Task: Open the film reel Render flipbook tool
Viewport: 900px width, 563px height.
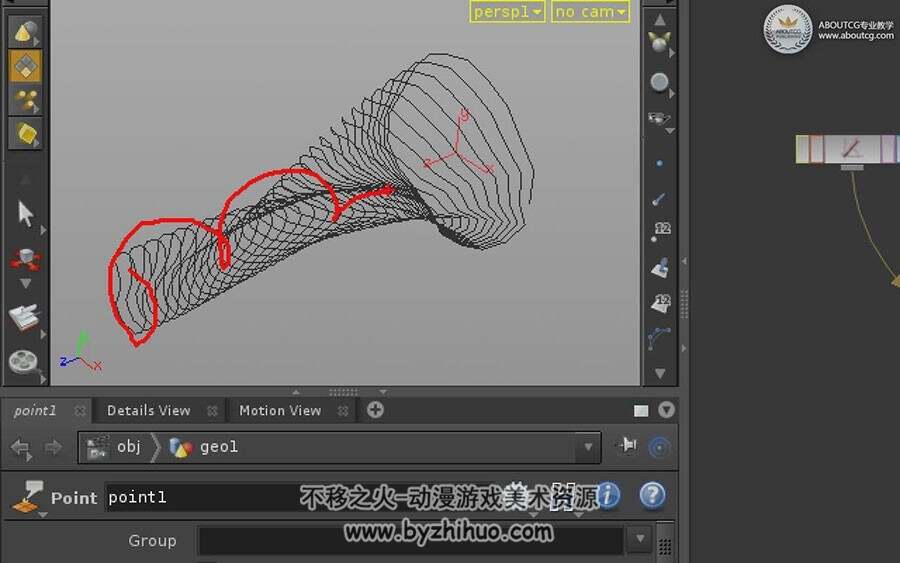Action: (24, 362)
